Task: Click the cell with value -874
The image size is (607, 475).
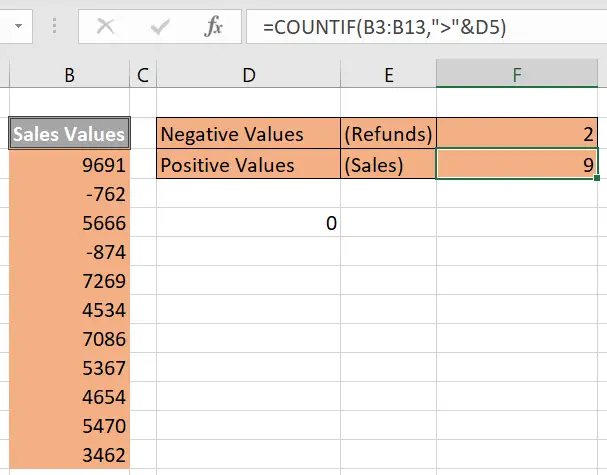Action: point(69,251)
